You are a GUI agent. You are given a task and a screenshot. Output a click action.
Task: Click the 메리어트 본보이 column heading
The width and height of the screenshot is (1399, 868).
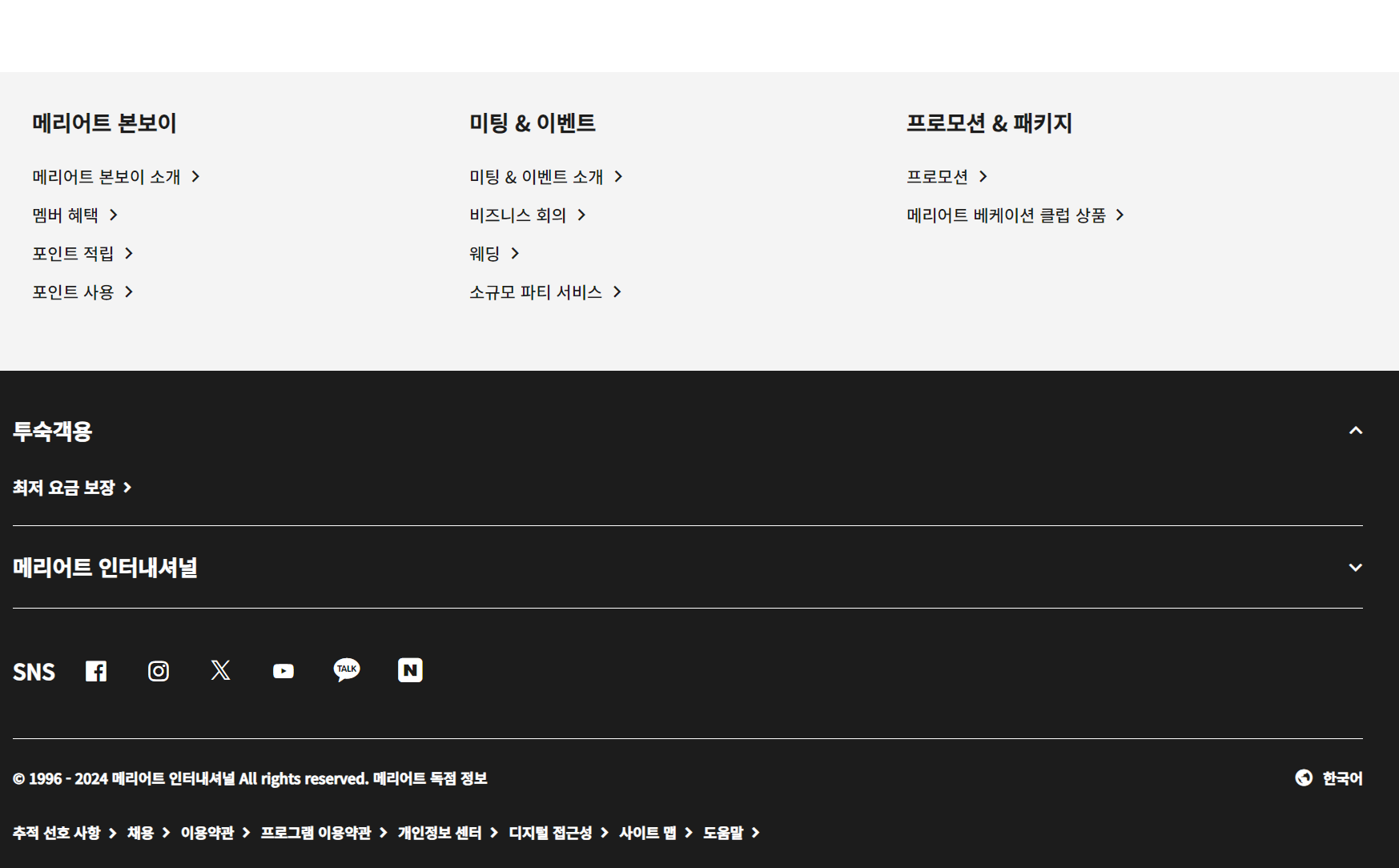tap(104, 123)
